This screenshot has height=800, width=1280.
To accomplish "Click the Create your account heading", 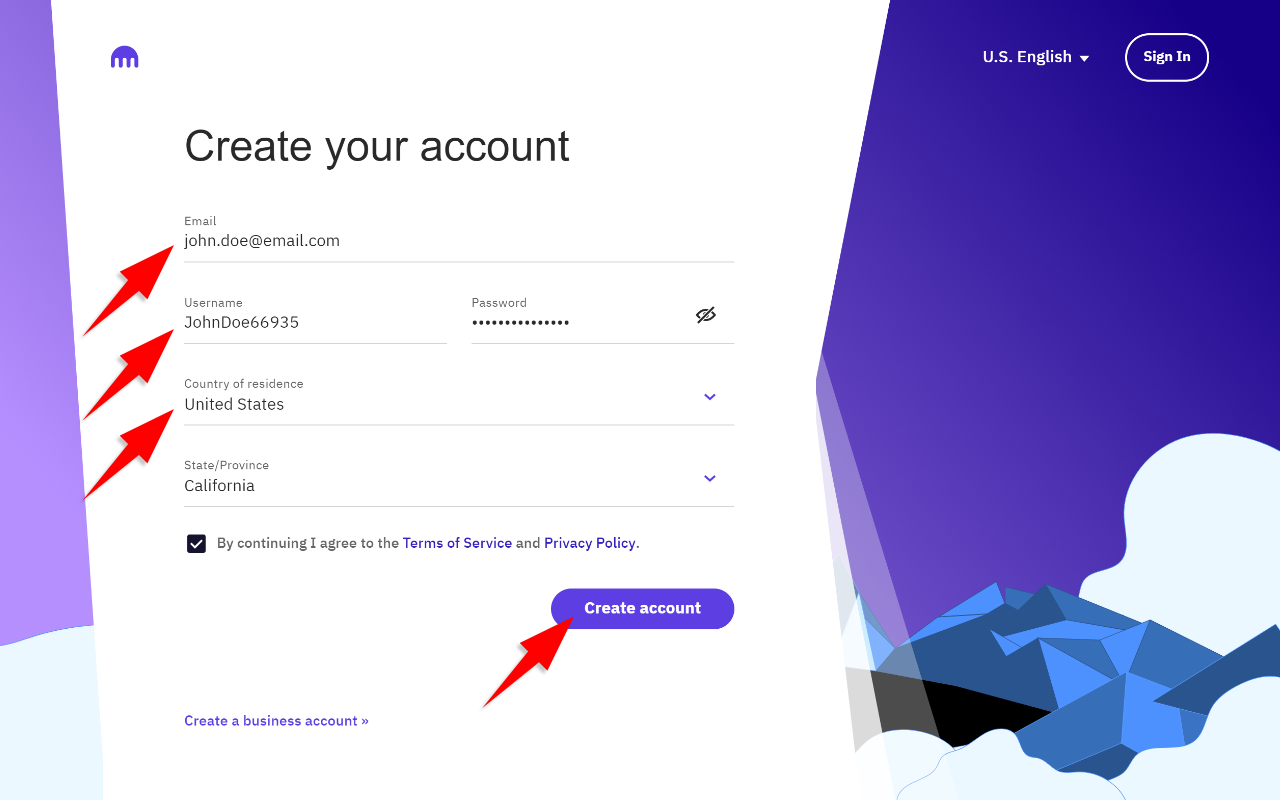I will (x=377, y=146).
